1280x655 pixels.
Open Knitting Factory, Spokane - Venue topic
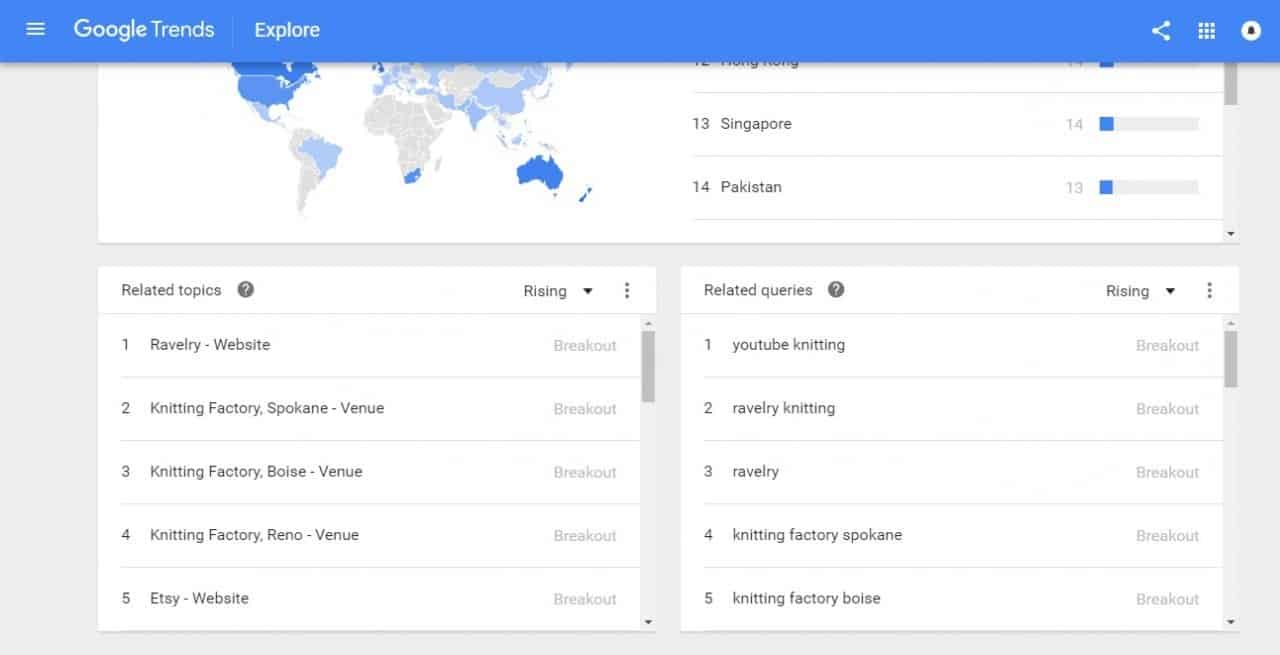pos(267,408)
